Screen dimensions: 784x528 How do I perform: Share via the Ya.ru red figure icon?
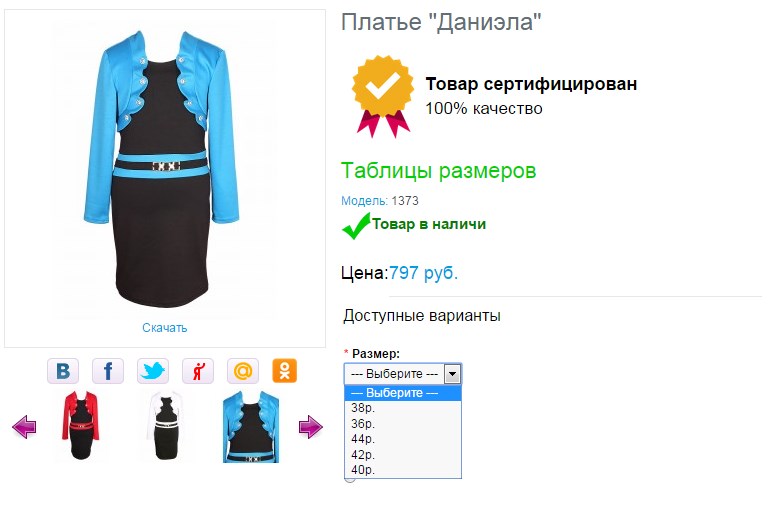(198, 371)
